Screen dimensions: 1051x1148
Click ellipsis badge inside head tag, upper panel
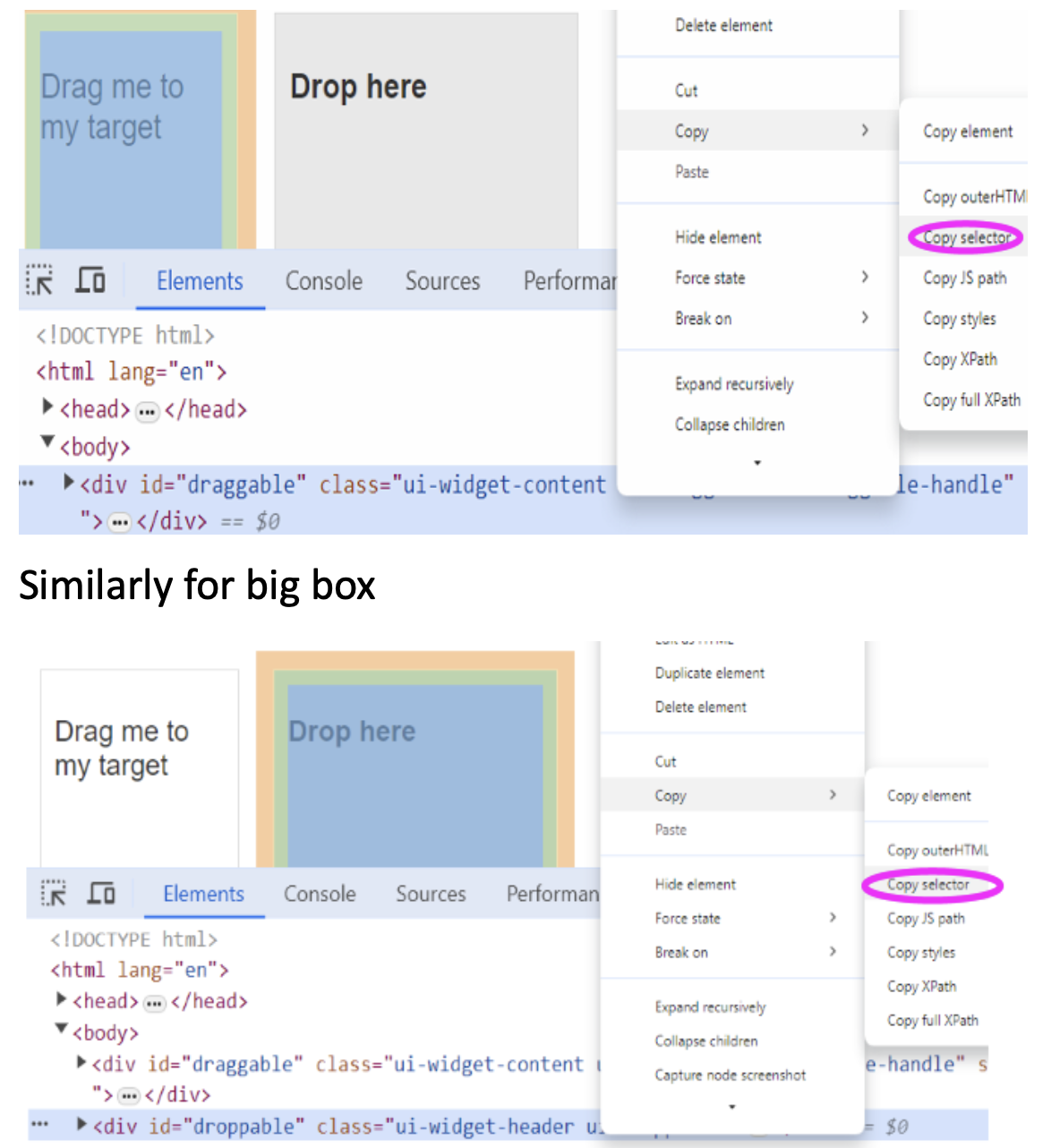click(x=147, y=412)
